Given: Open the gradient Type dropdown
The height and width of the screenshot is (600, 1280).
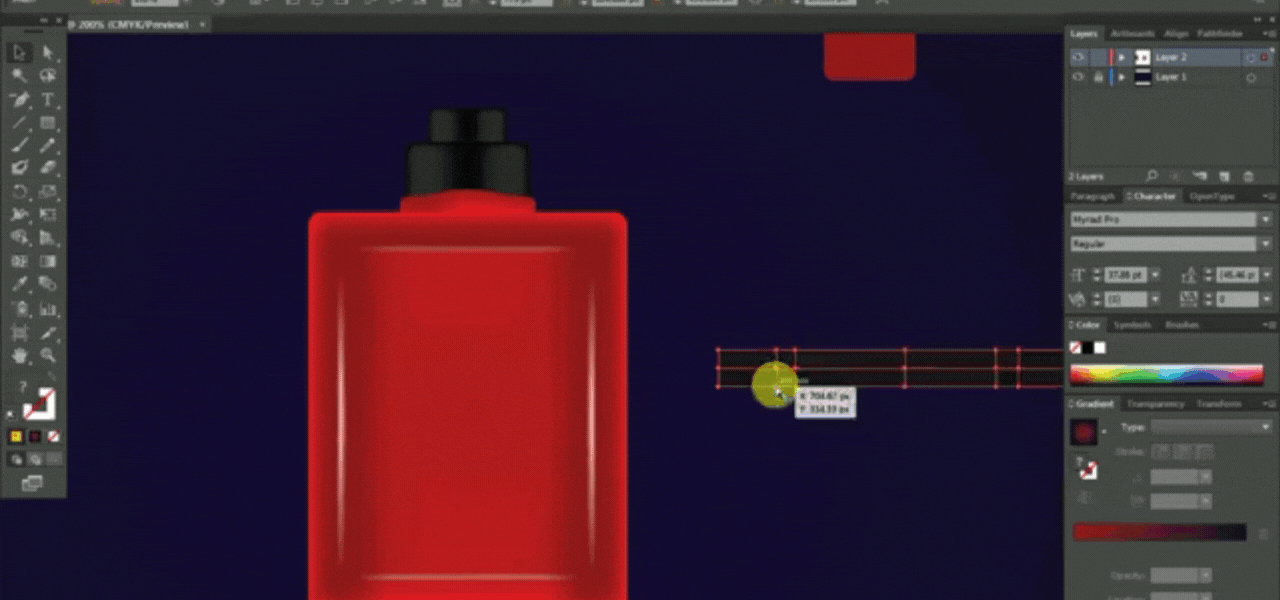Looking at the screenshot, I should click(1211, 427).
